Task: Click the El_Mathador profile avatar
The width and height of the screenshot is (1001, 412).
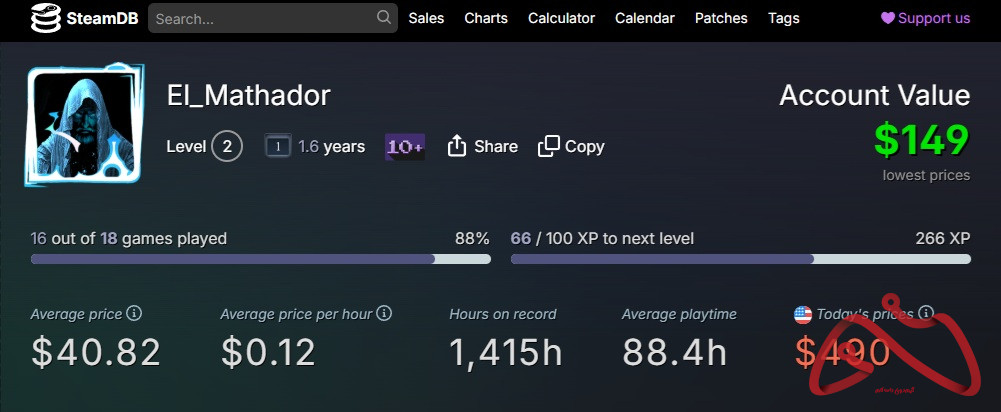Action: [x=84, y=125]
